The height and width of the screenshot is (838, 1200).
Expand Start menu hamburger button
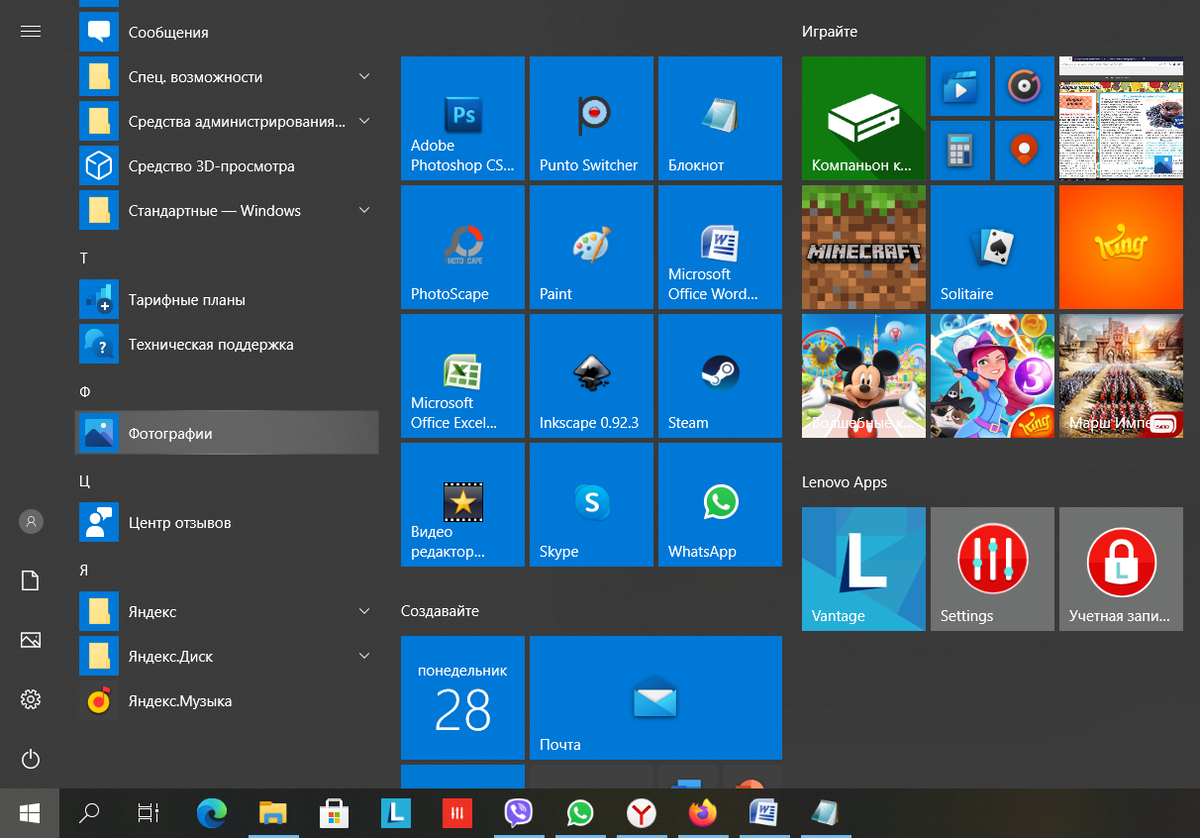pyautogui.click(x=30, y=31)
